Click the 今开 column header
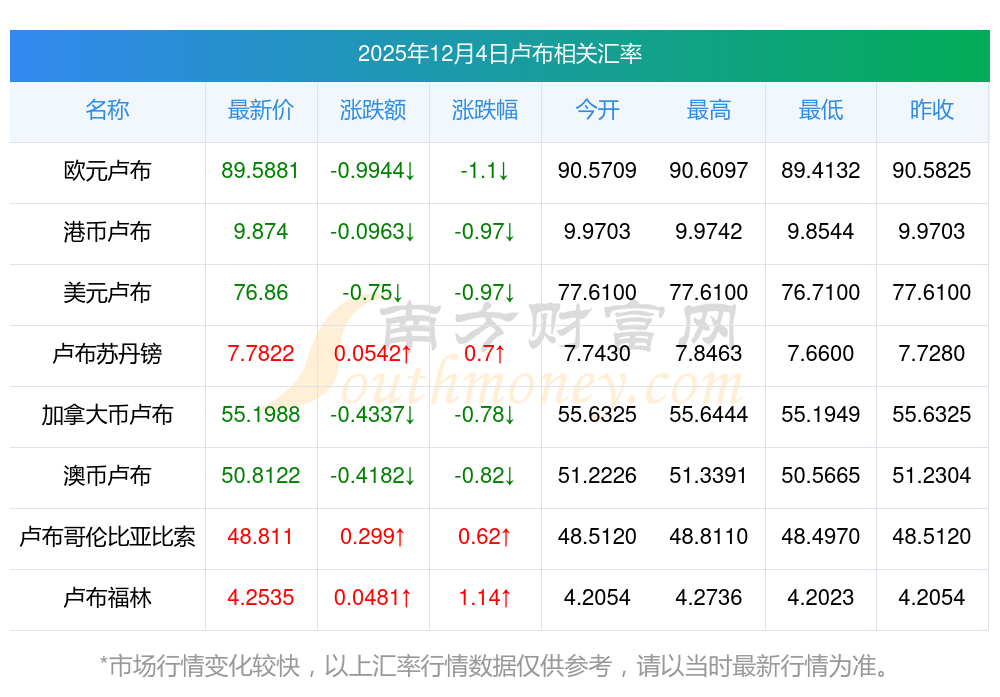1000x697 pixels. (x=597, y=111)
